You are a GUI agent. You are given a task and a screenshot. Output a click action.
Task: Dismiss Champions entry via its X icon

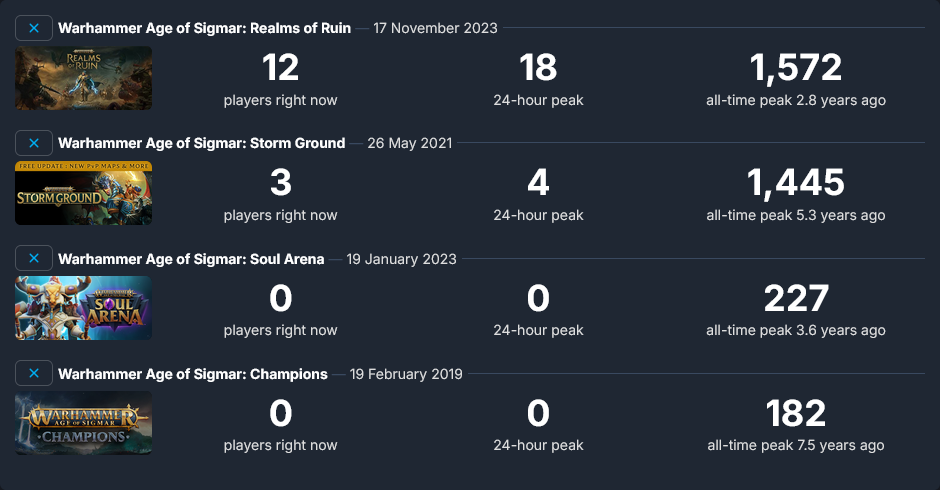(x=34, y=374)
